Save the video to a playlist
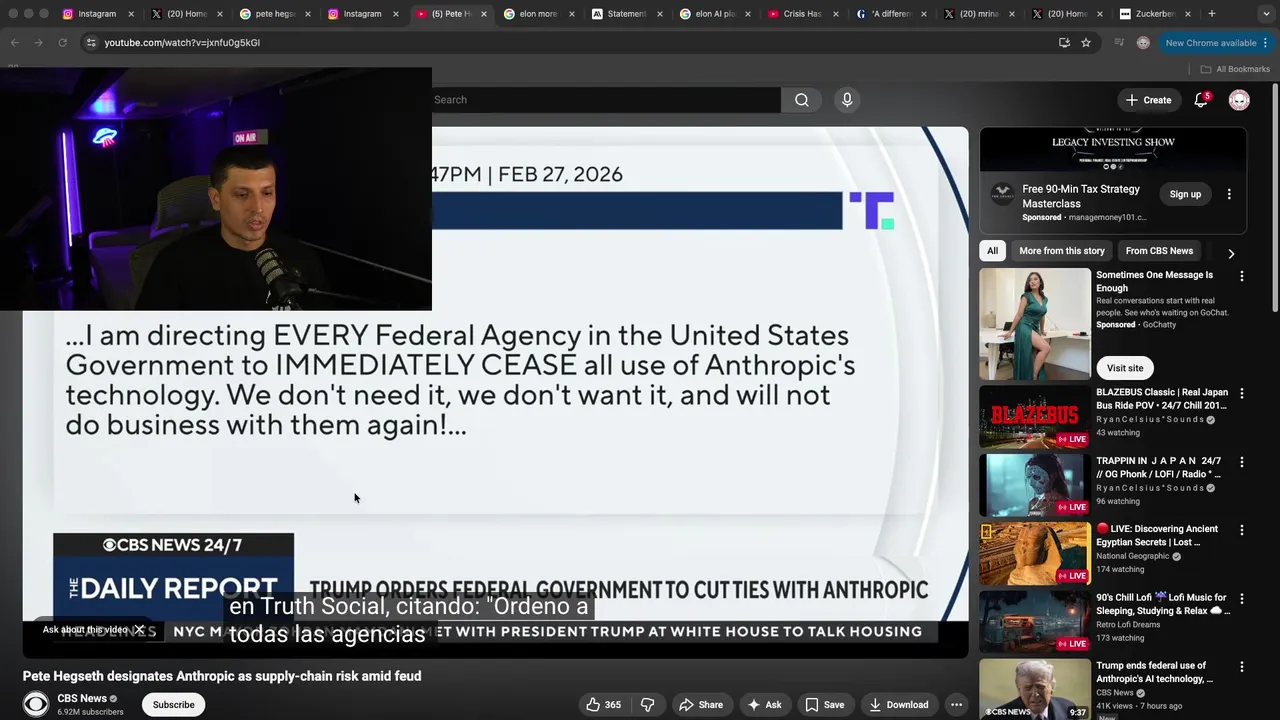 (x=825, y=705)
